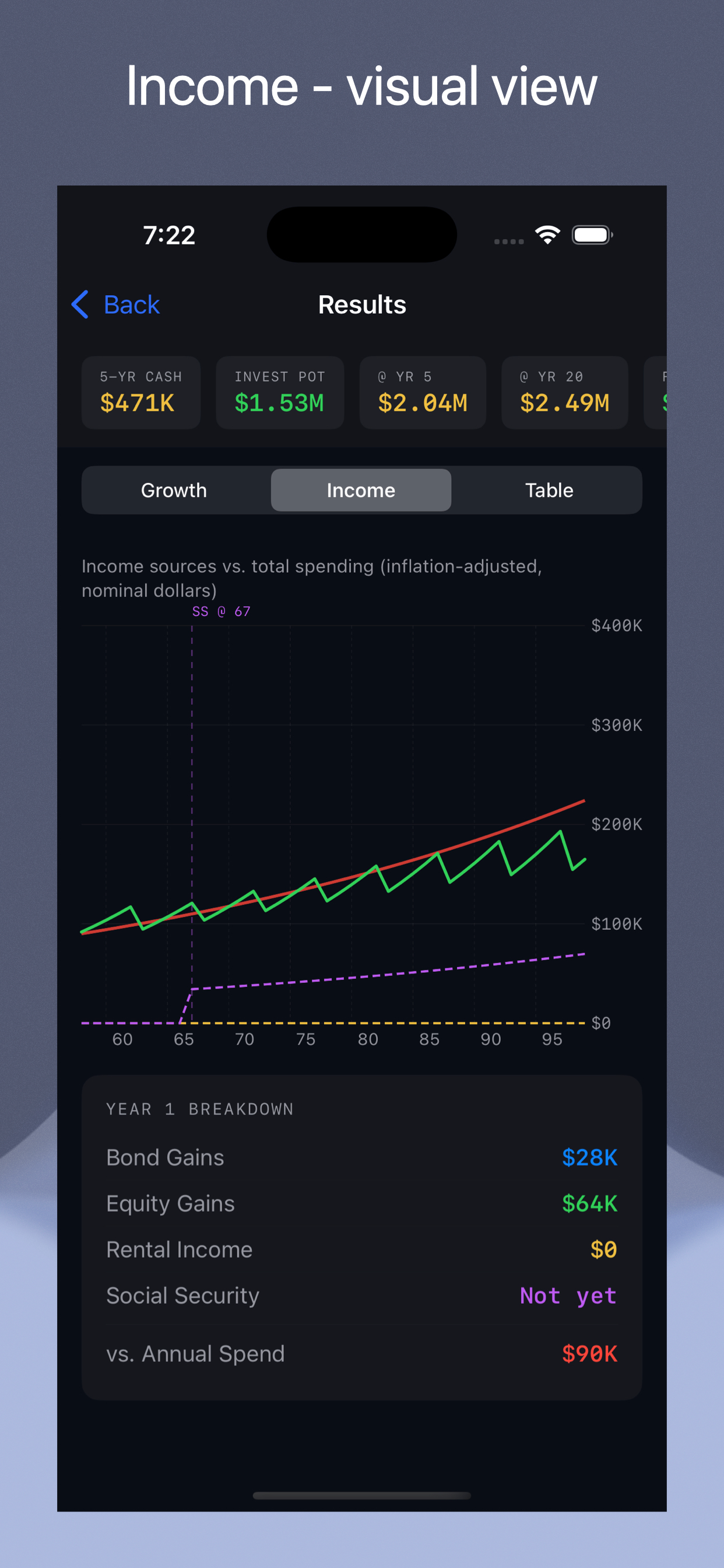Tap the 5-YR CASH $471K card

[141, 393]
